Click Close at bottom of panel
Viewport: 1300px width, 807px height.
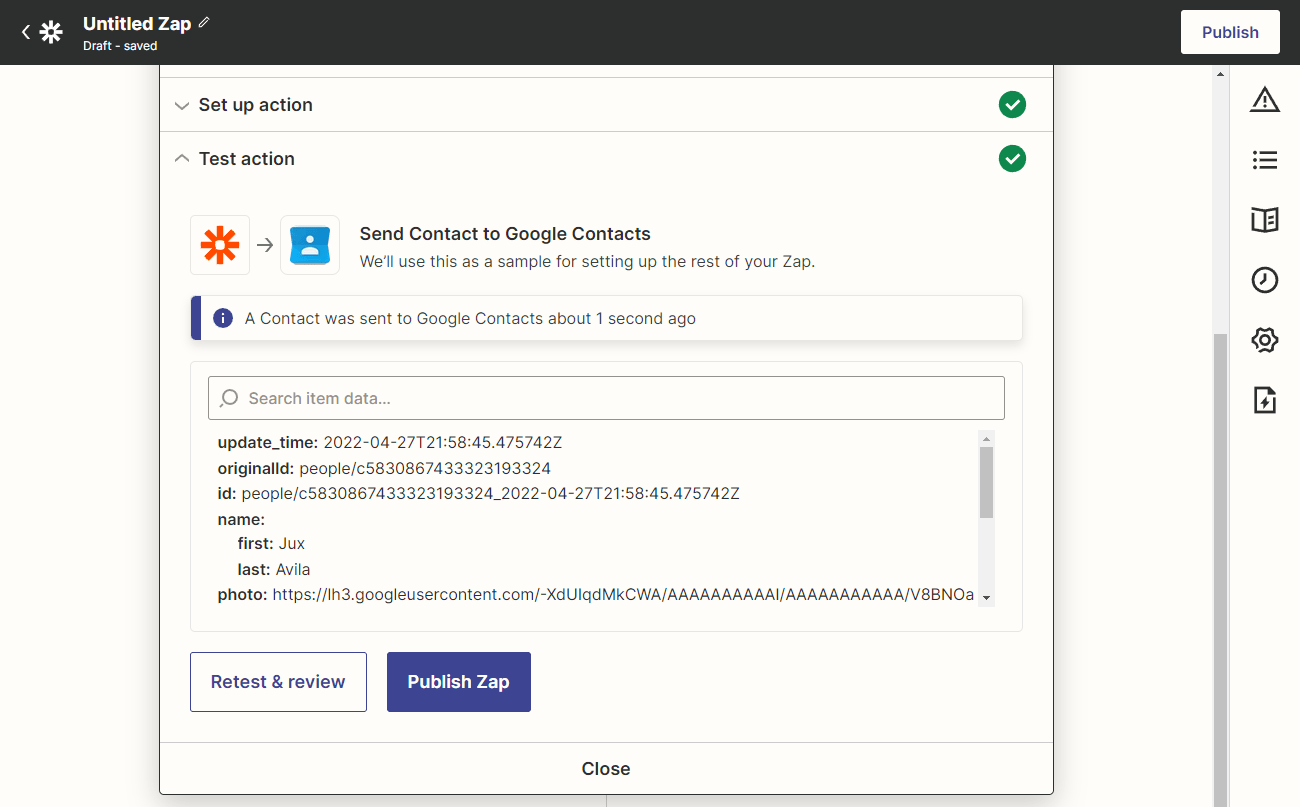[606, 769]
